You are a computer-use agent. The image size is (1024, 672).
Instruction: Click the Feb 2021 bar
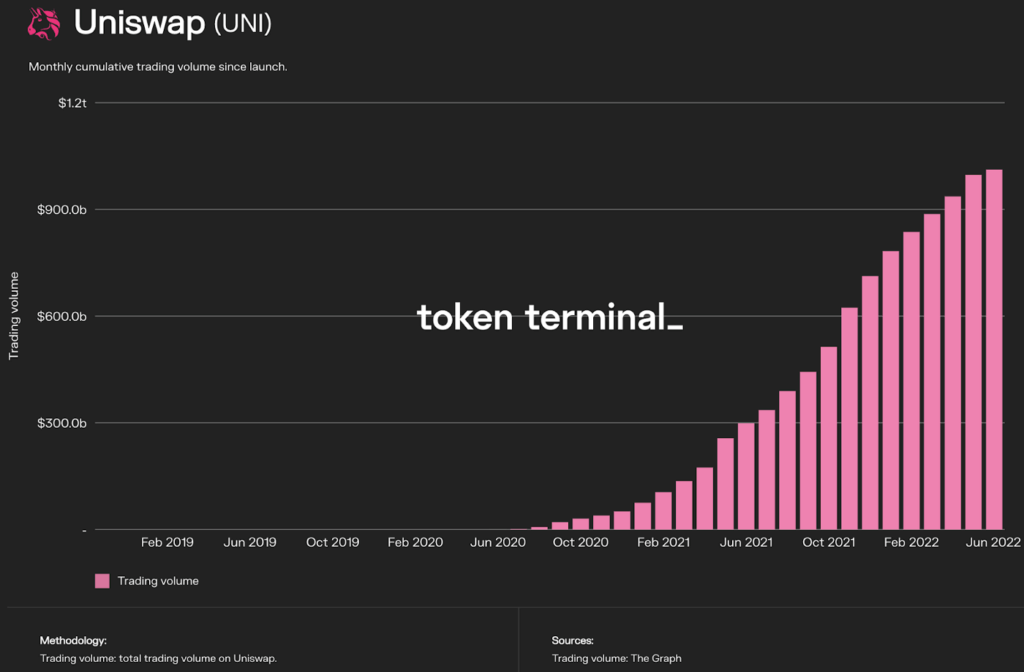pyautogui.click(x=663, y=510)
